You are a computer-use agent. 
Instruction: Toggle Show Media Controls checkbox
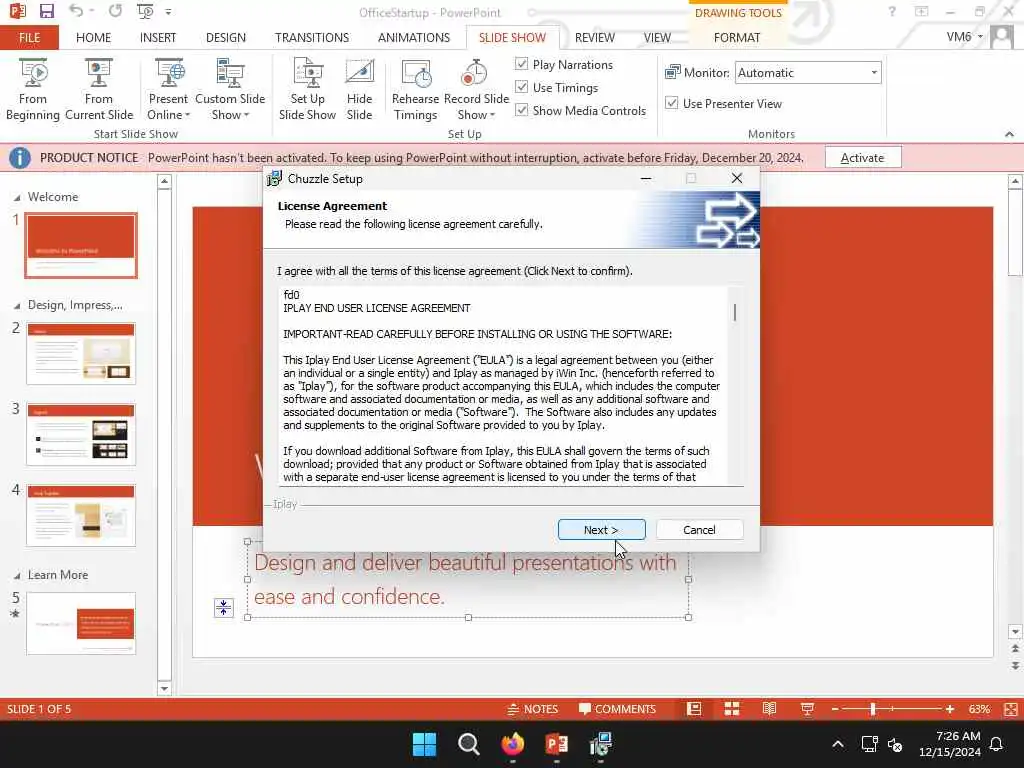point(521,110)
